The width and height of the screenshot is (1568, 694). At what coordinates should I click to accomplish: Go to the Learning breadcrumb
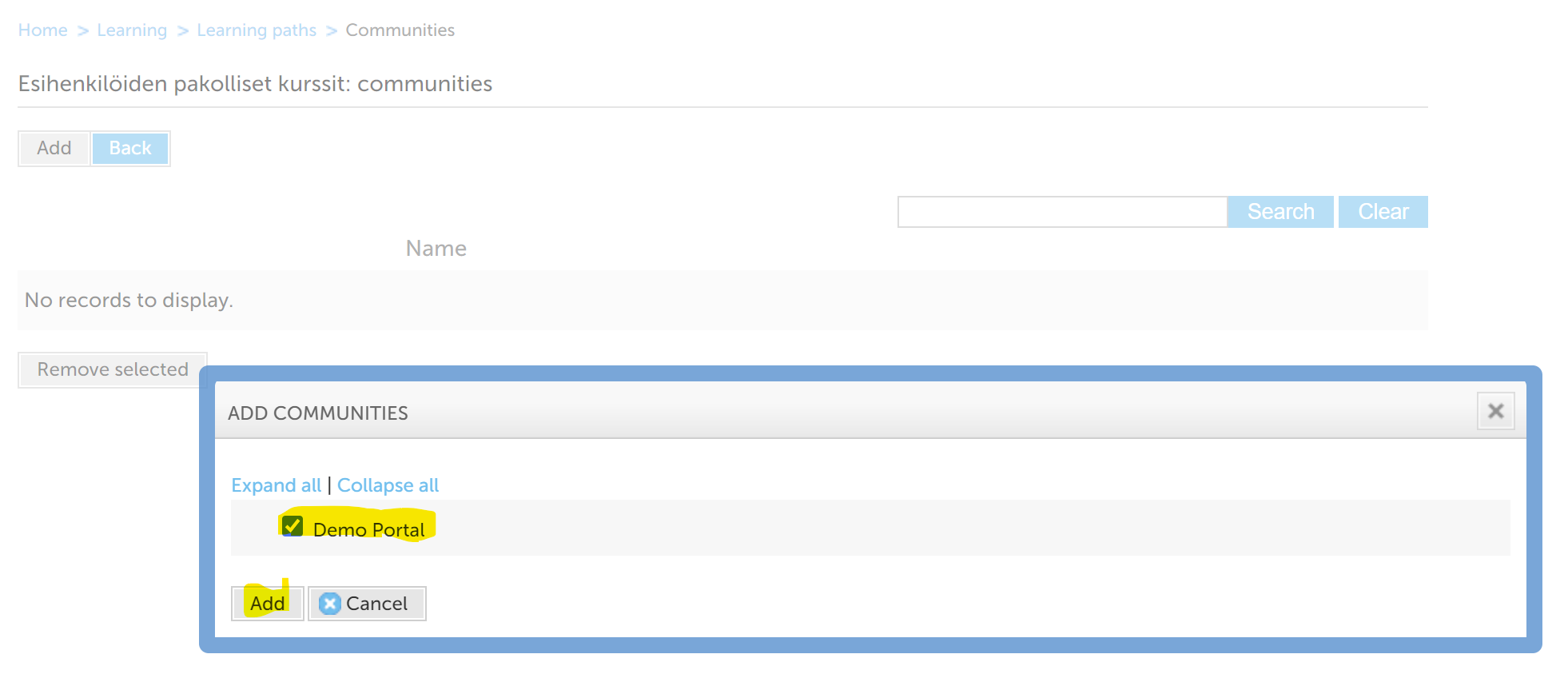point(132,30)
